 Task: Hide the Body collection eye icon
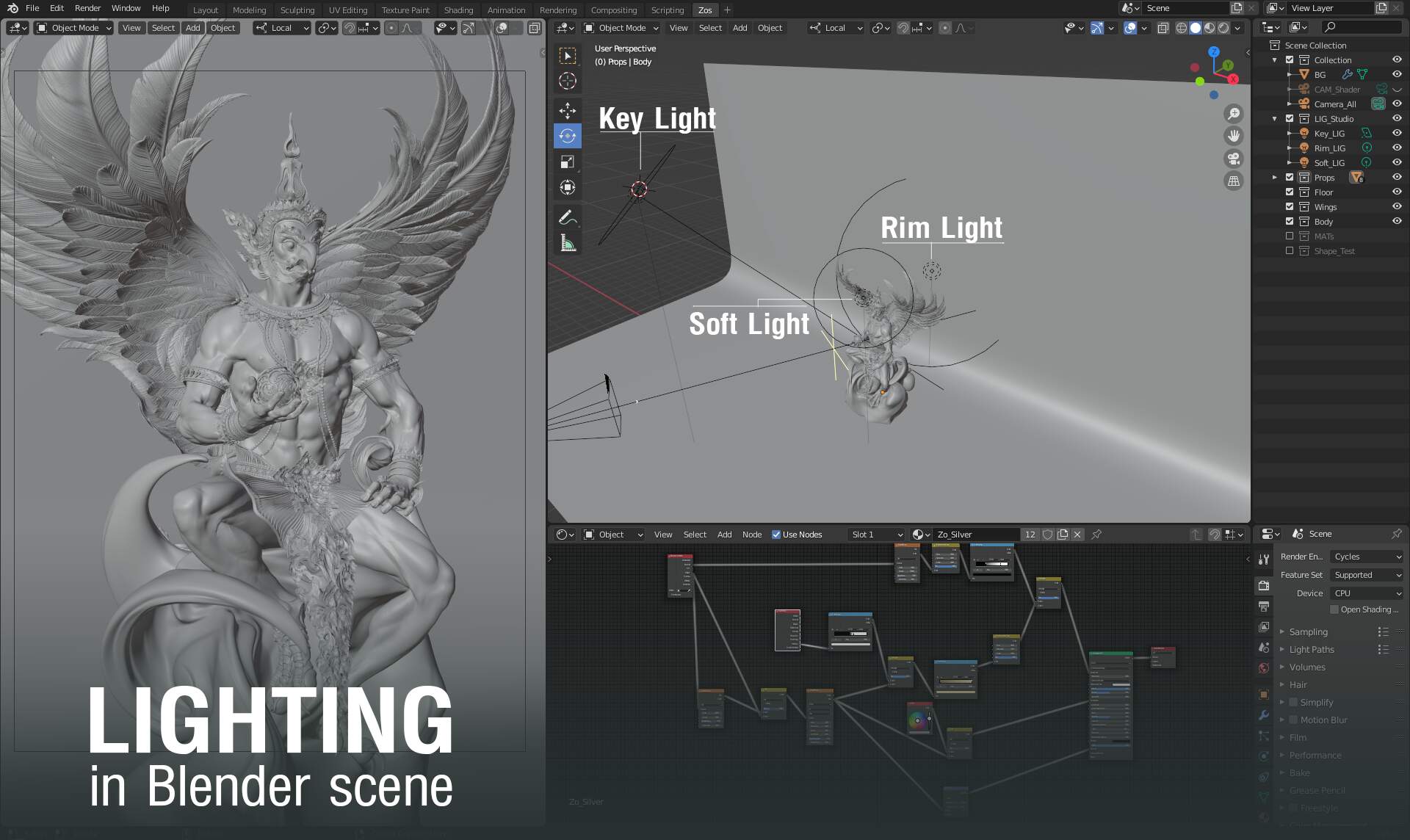tap(1397, 221)
